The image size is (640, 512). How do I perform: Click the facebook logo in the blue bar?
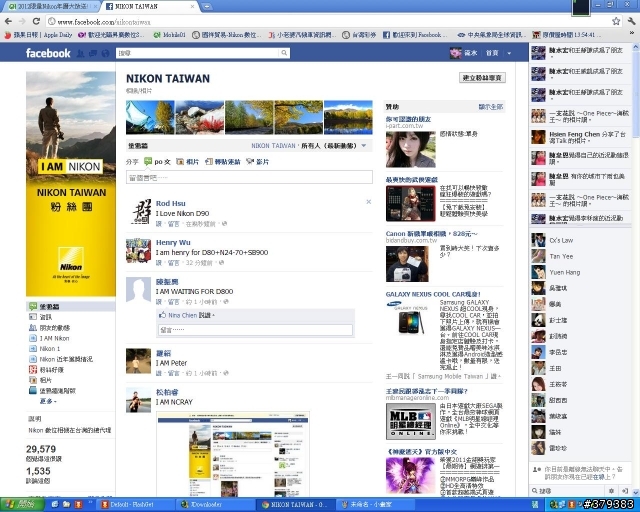[48, 53]
